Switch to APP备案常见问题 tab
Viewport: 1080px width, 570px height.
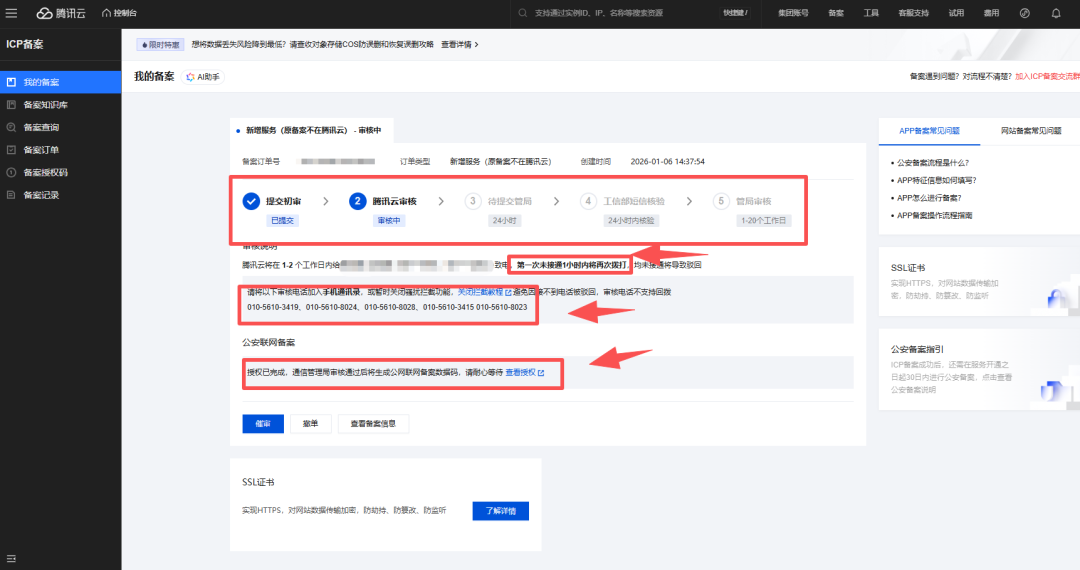pos(929,131)
